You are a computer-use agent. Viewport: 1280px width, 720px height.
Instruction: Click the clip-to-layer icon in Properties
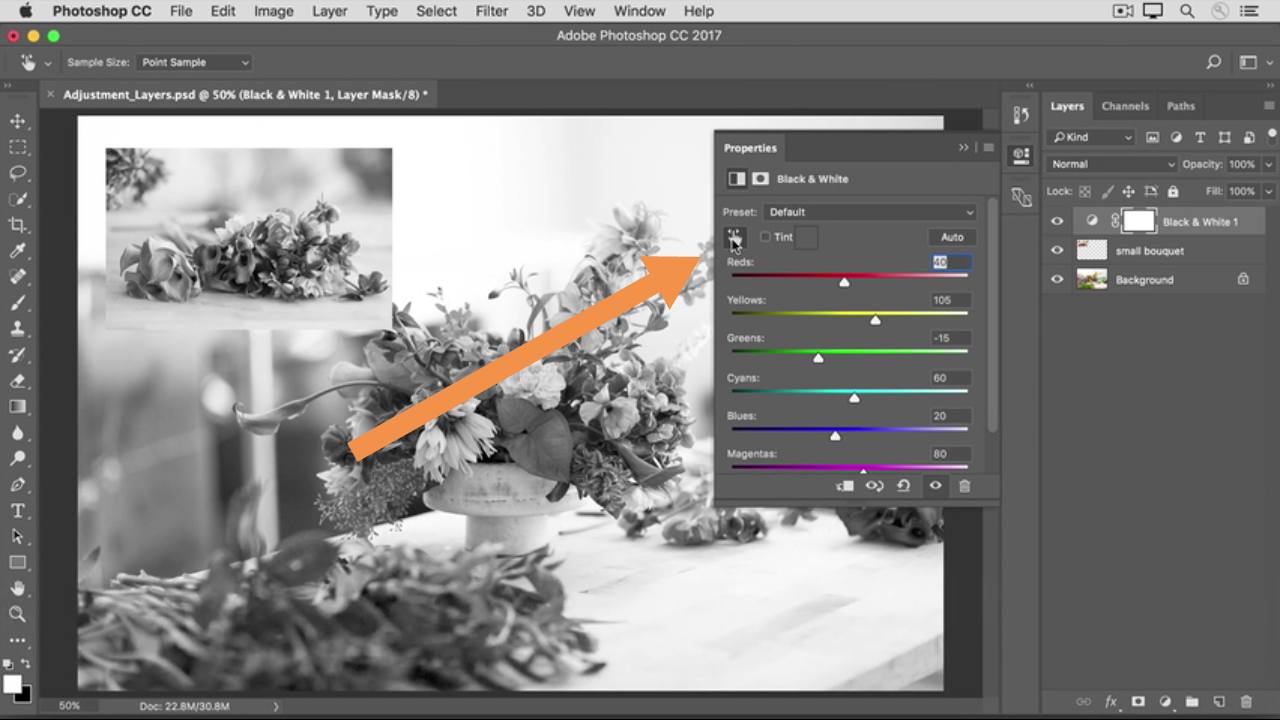click(x=845, y=486)
